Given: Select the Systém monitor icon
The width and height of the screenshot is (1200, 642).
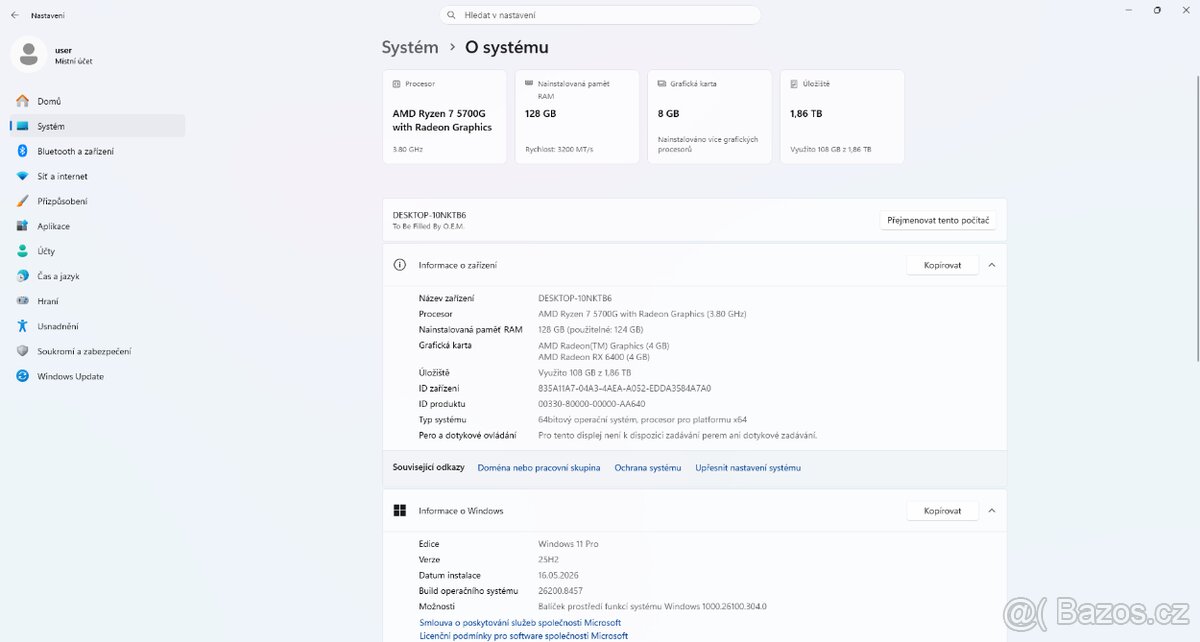Looking at the screenshot, I should (x=22, y=126).
